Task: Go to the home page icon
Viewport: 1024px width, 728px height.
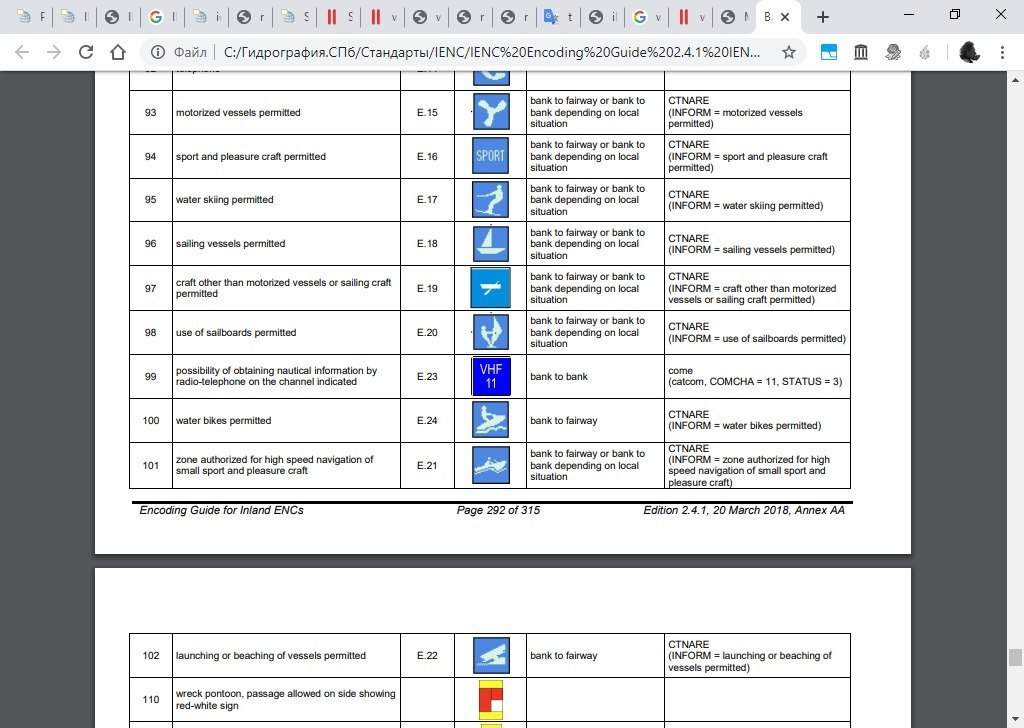Action: pos(118,52)
